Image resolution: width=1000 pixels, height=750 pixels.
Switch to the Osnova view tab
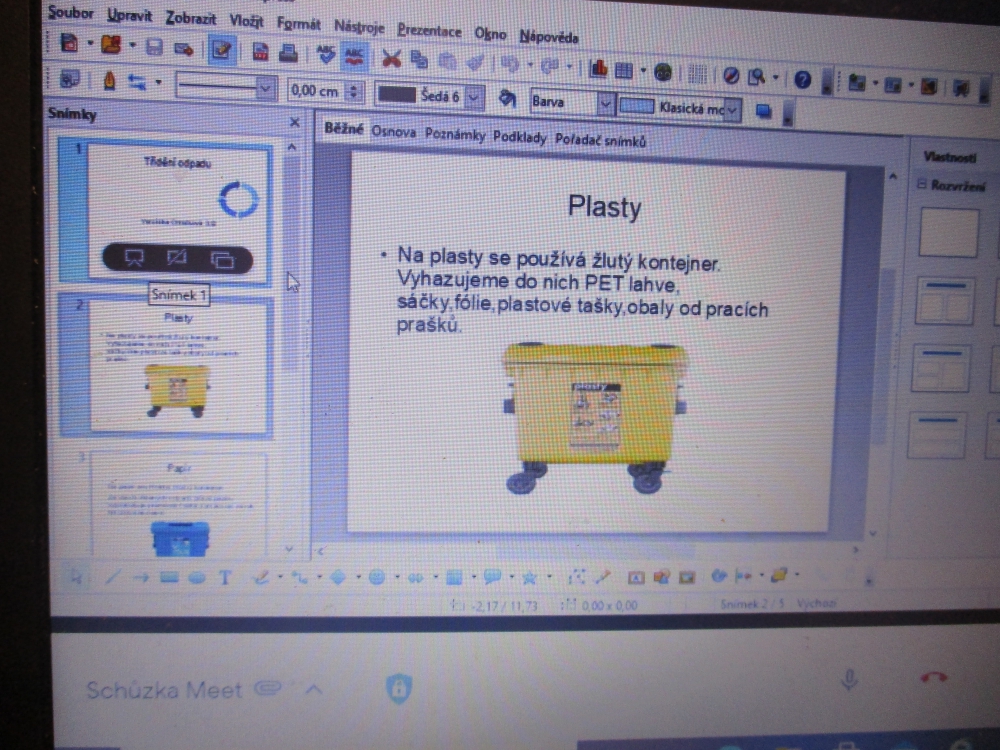[393, 131]
